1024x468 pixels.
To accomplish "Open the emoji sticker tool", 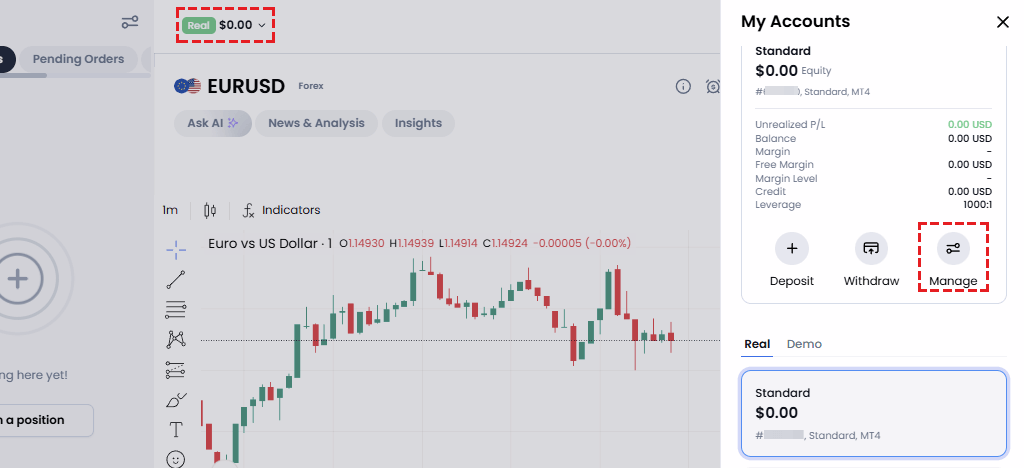I will click(176, 460).
